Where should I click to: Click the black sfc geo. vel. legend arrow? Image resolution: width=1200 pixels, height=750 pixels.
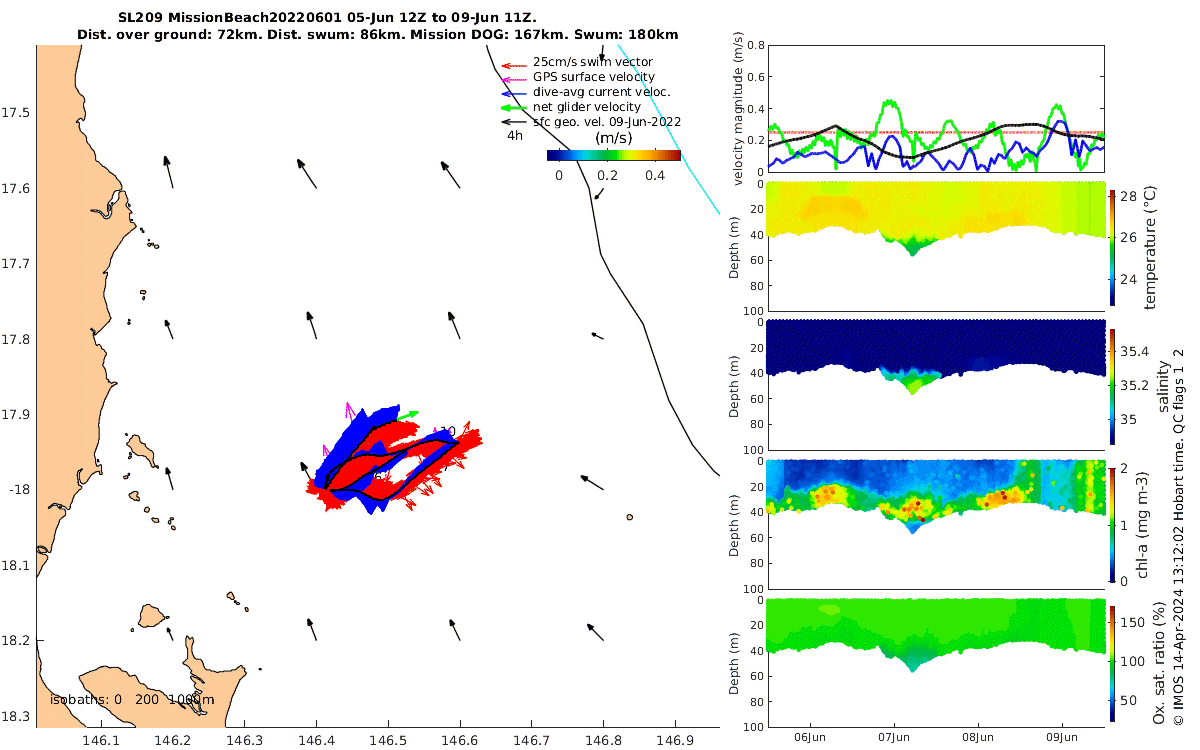pos(512,122)
